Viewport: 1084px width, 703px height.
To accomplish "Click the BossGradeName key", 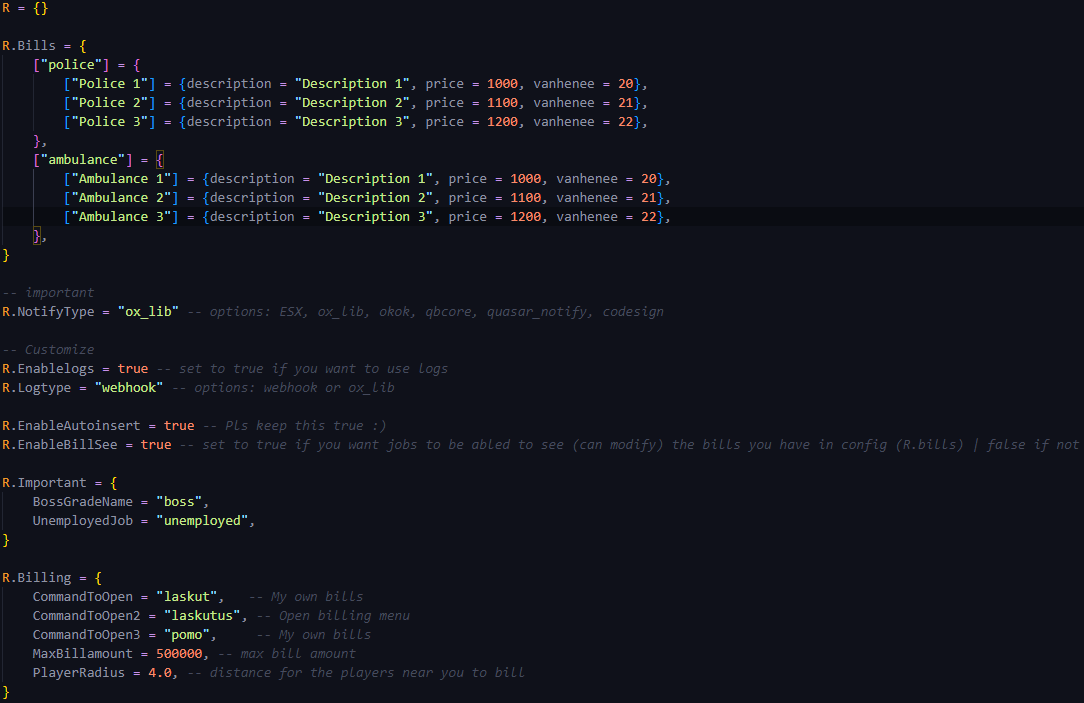I will pos(83,502).
